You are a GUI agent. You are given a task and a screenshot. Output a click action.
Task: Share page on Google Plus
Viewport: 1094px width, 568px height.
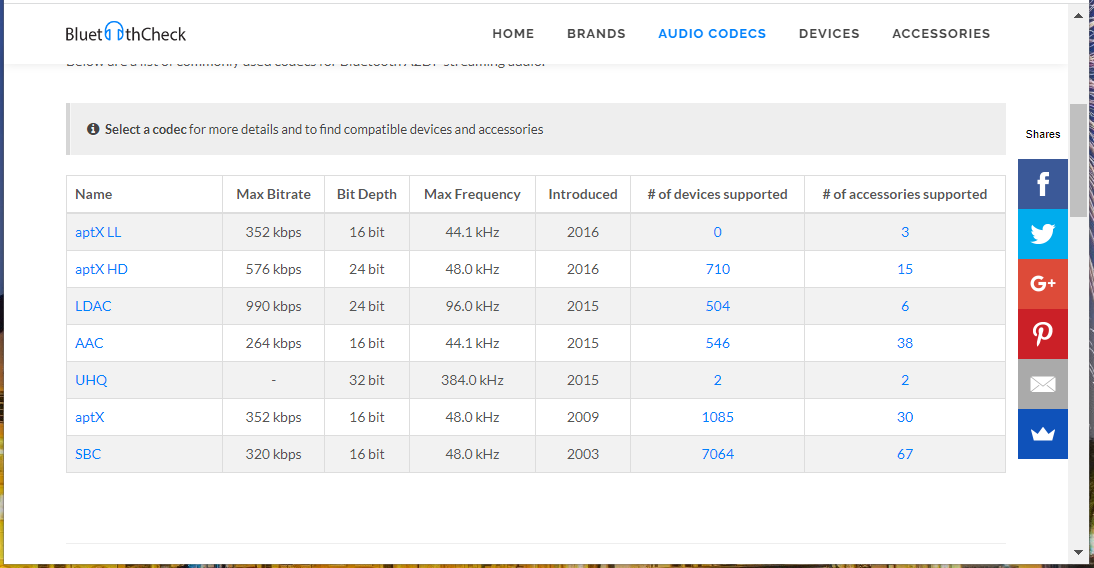[1042, 284]
